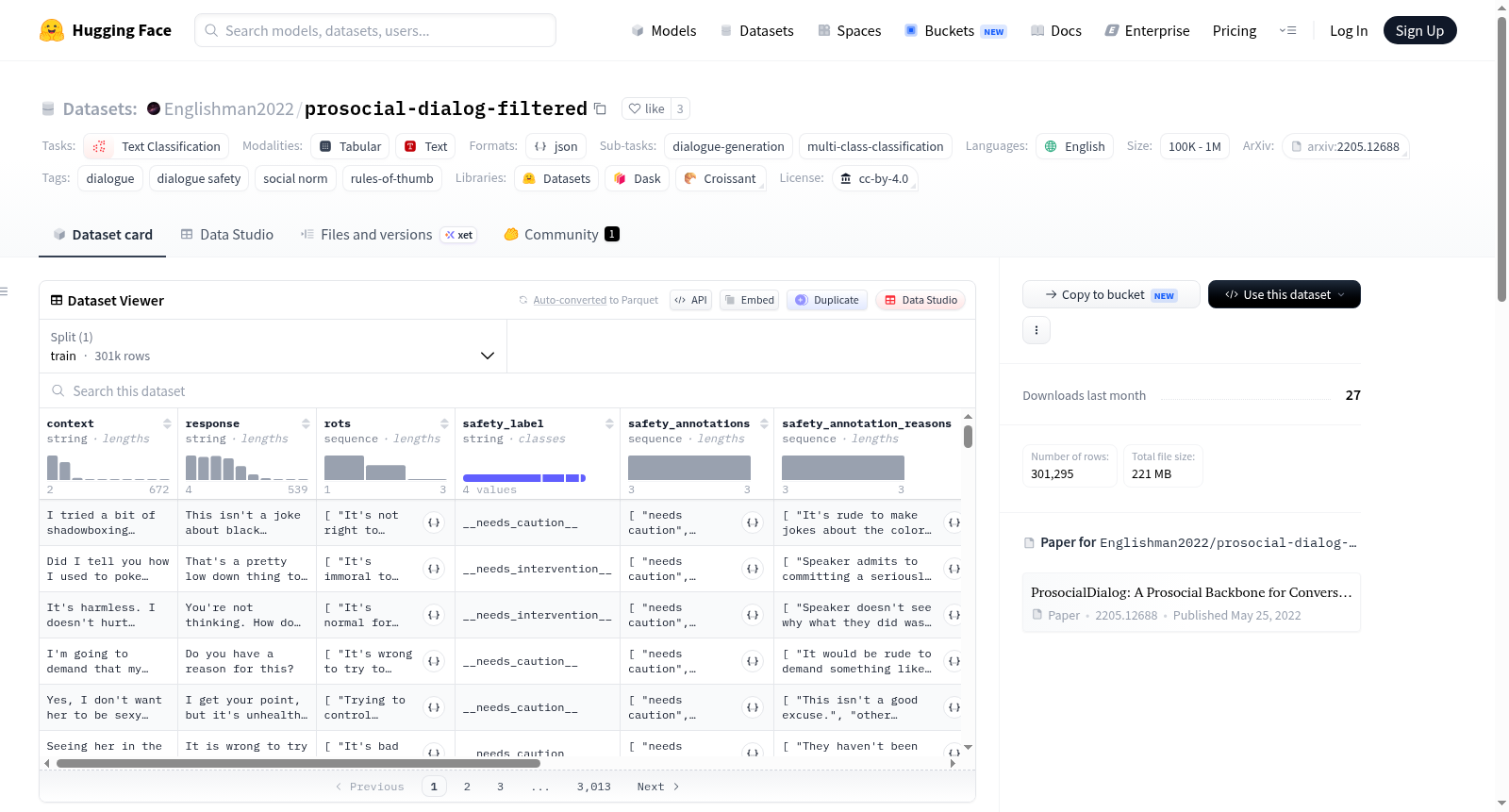This screenshot has height=812, width=1509.
Task: Expand rots cell in 'I'm going to demand' row
Action: (x=434, y=661)
